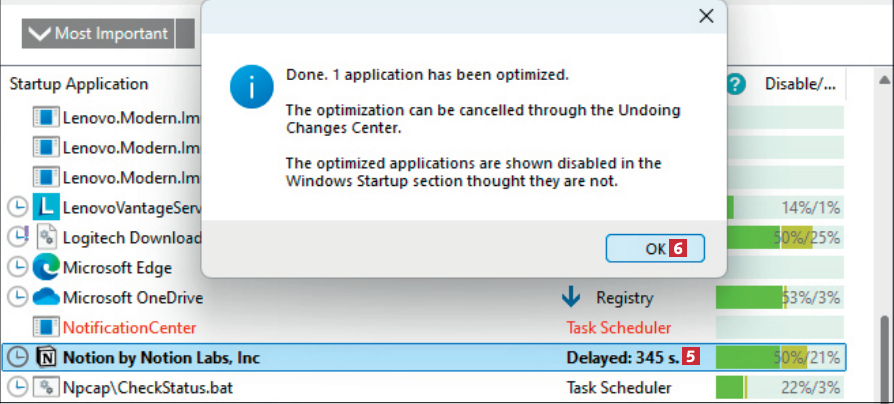Click the Lenovo Vantage Service icon
Viewport: 894px width, 404px height.
pyautogui.click(x=46, y=207)
